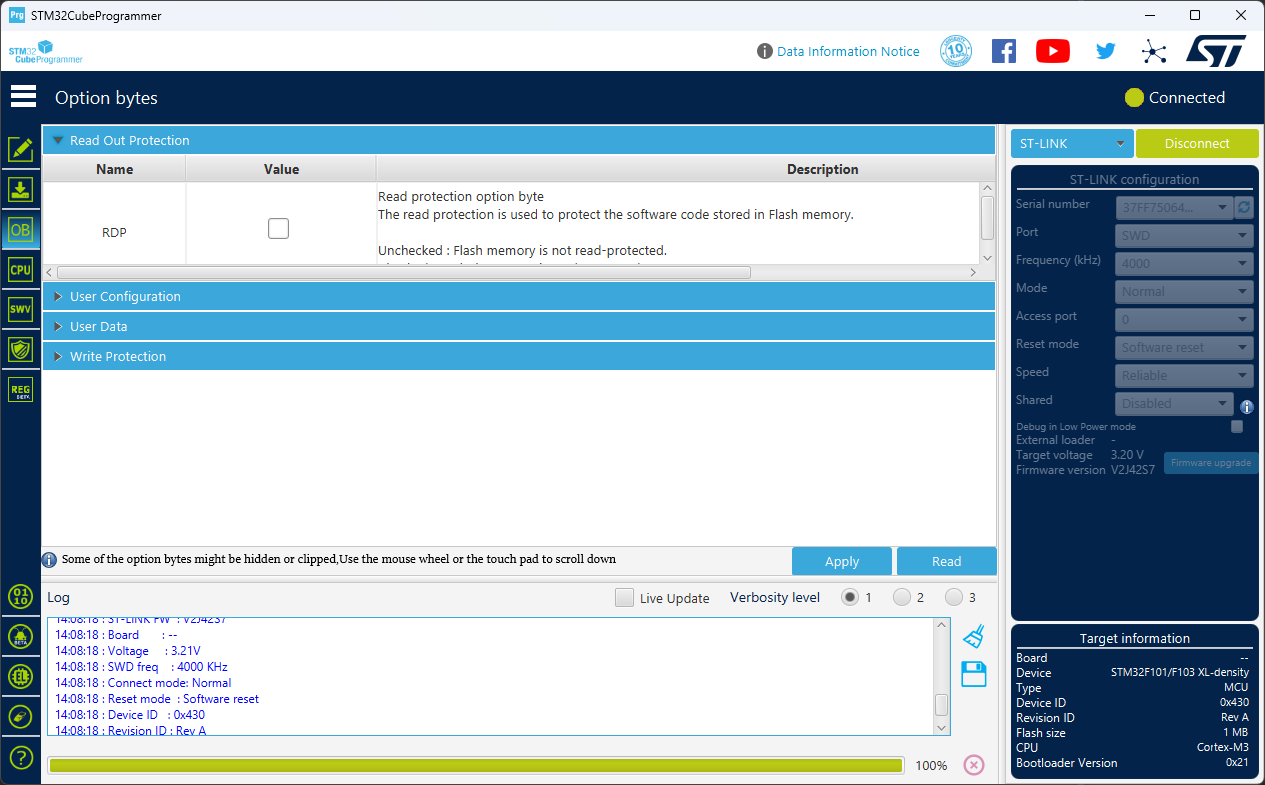Image resolution: width=1265 pixels, height=785 pixels.
Task: Open the REG registers viewer icon
Action: [x=21, y=389]
